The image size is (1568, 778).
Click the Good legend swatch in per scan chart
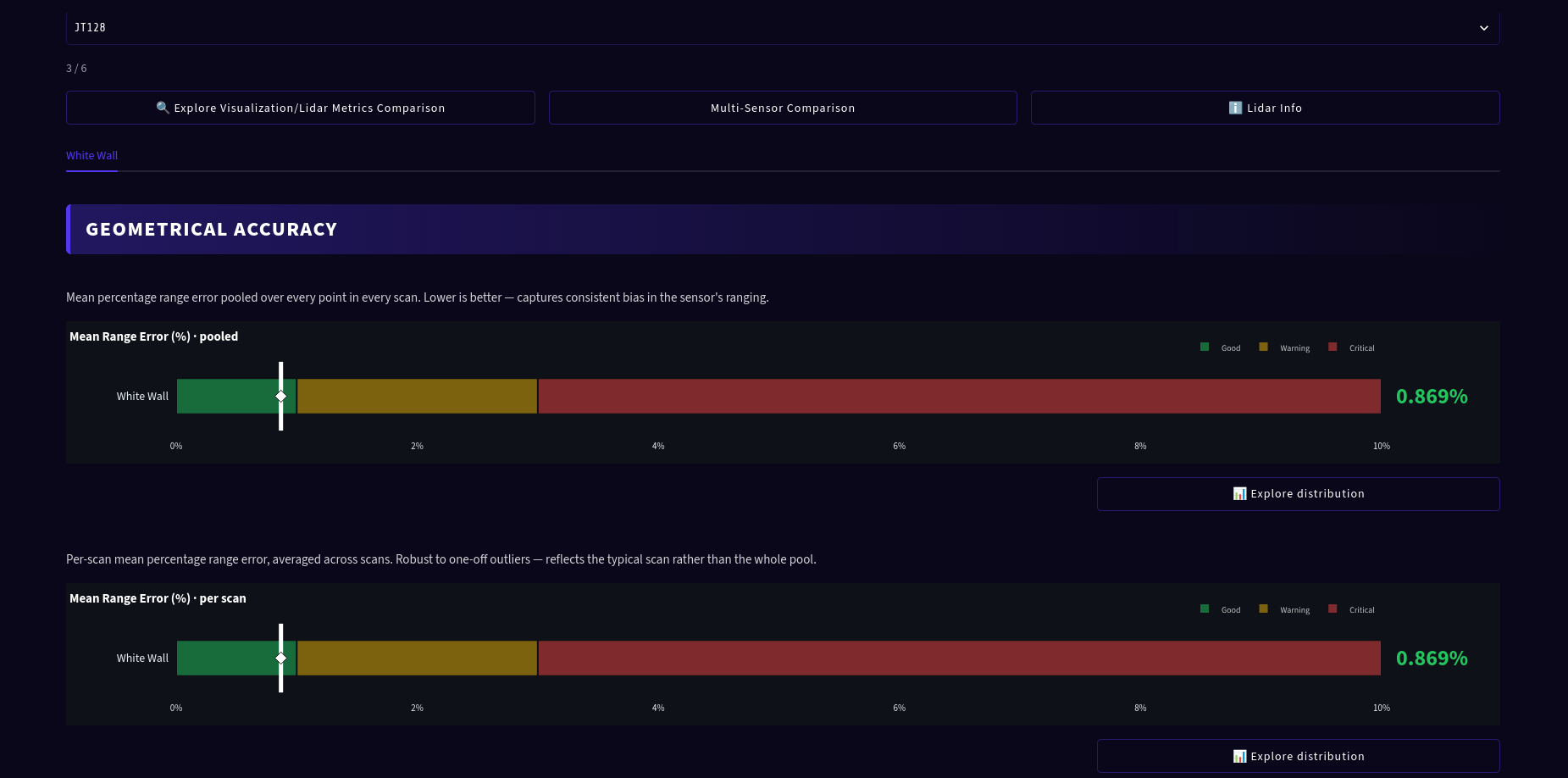(1205, 609)
